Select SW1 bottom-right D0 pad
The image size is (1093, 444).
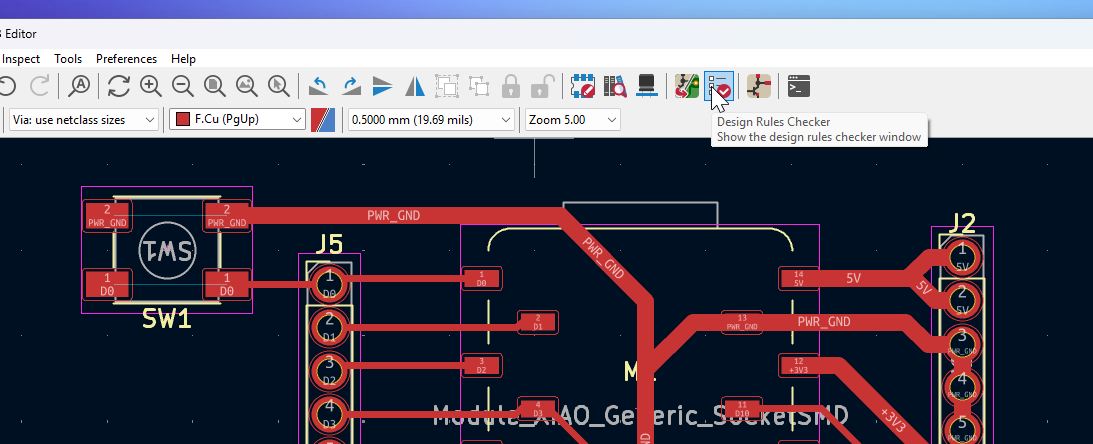227,284
